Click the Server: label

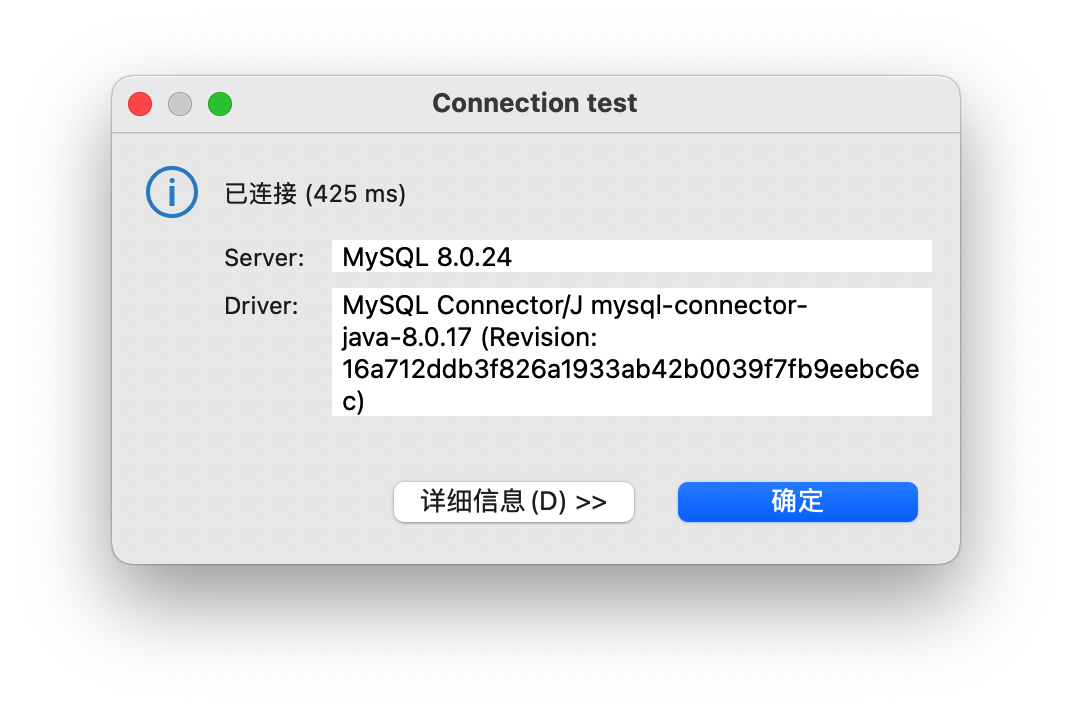[264, 258]
